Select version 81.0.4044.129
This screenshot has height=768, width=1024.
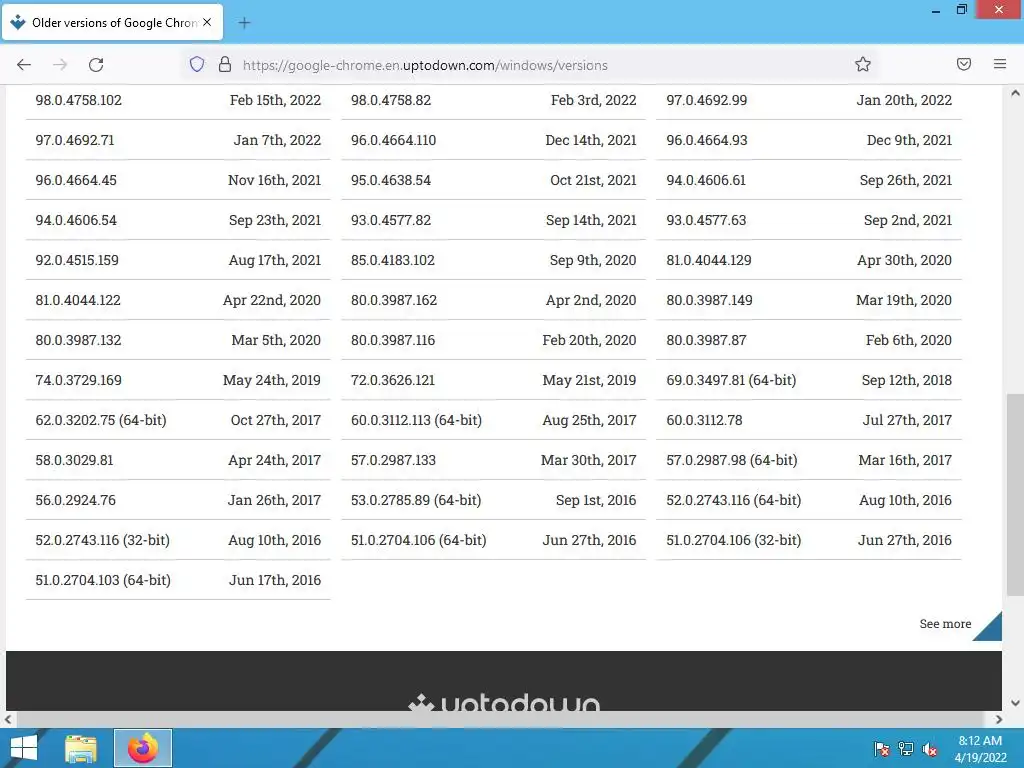pos(808,260)
